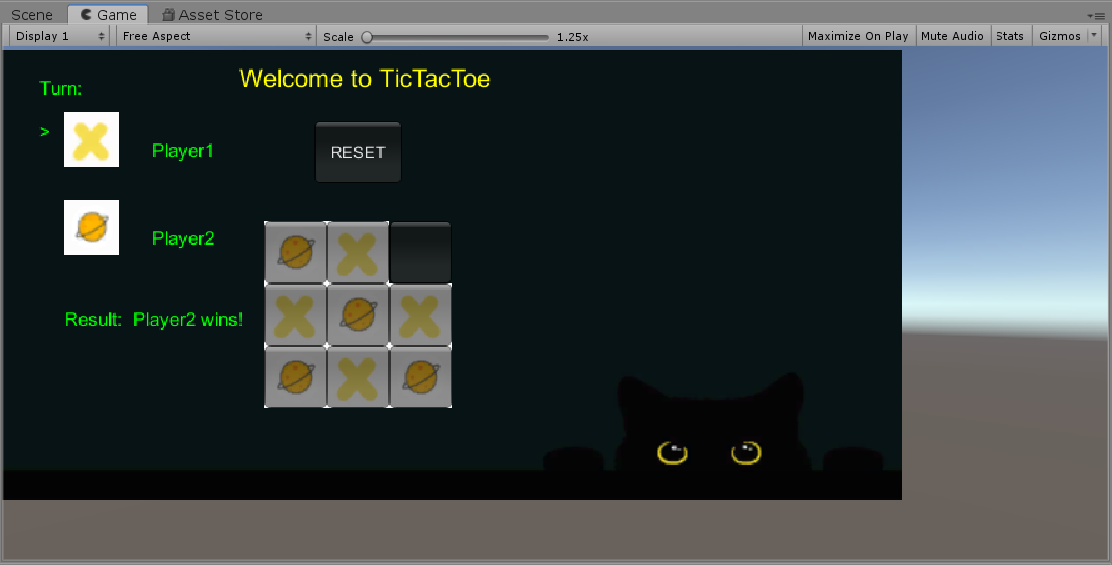Expand the Gizmos dropdown arrow

click(1094, 35)
